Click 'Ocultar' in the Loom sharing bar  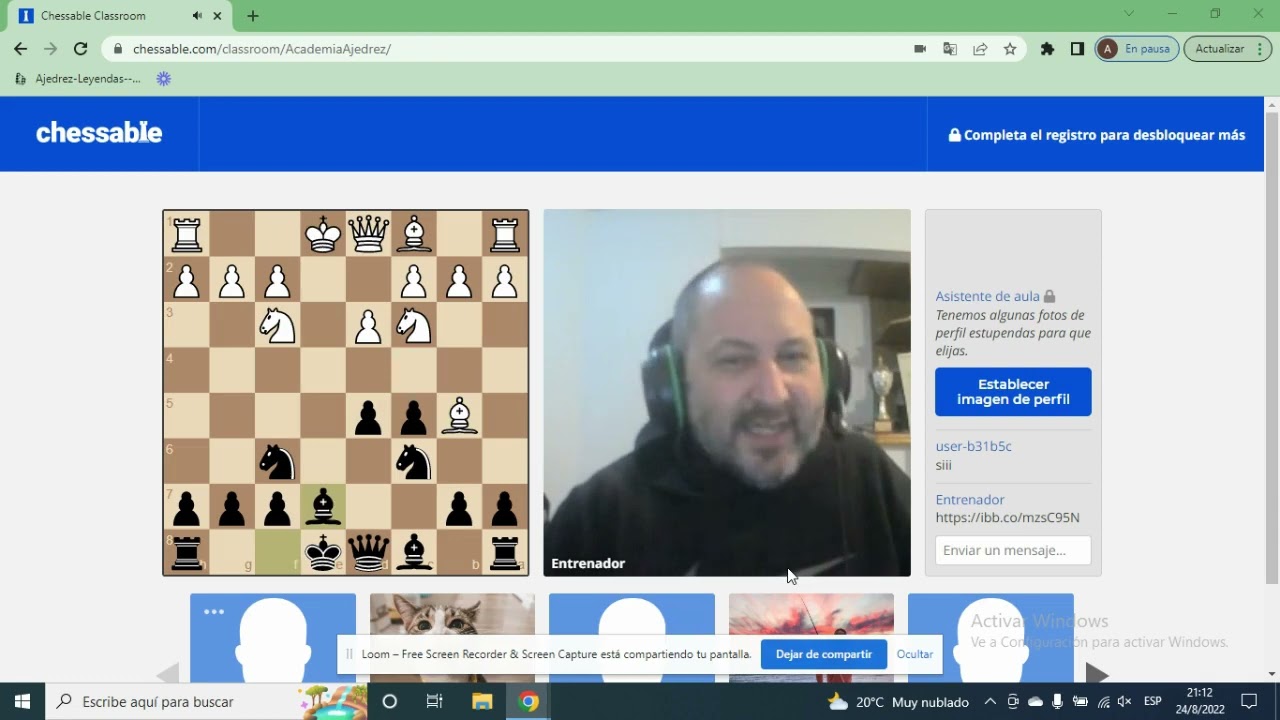point(914,654)
